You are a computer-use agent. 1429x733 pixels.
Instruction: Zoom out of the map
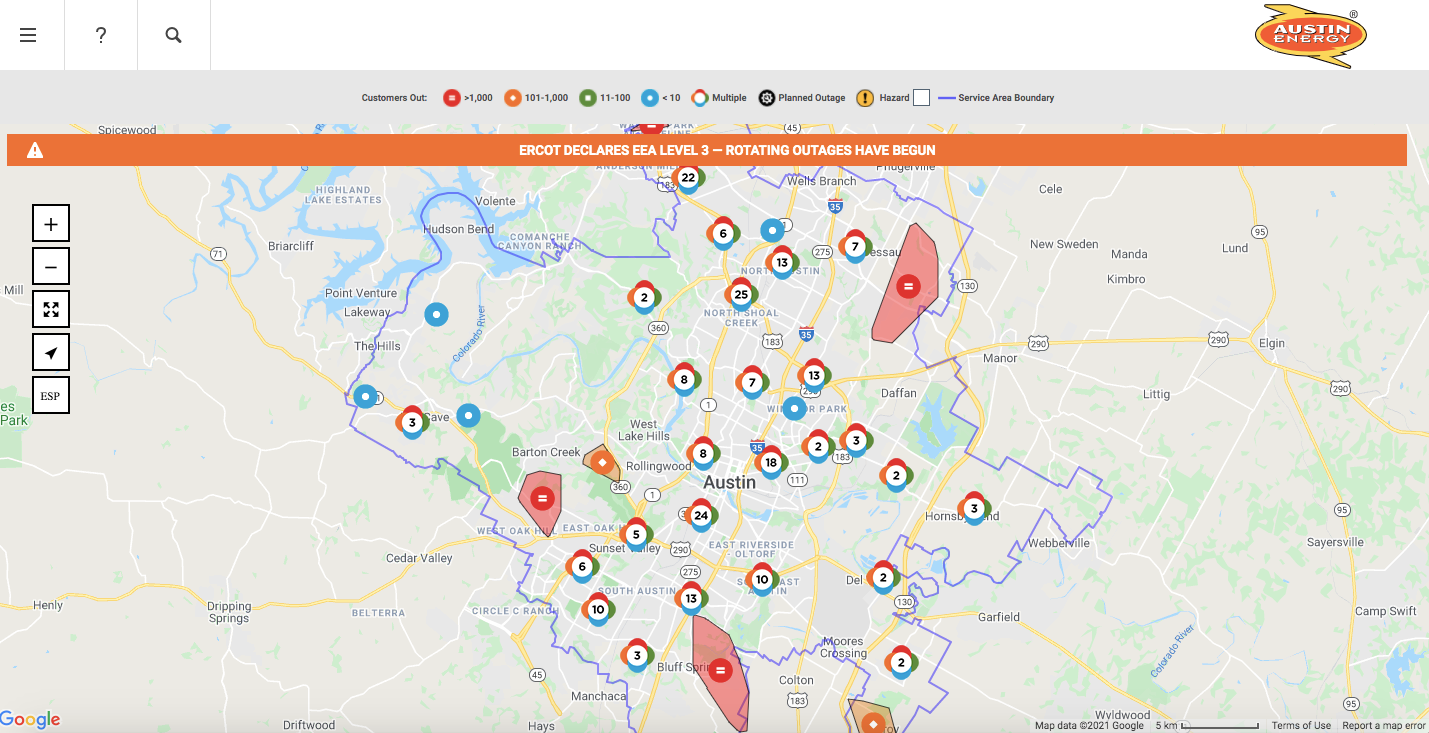pos(51,266)
